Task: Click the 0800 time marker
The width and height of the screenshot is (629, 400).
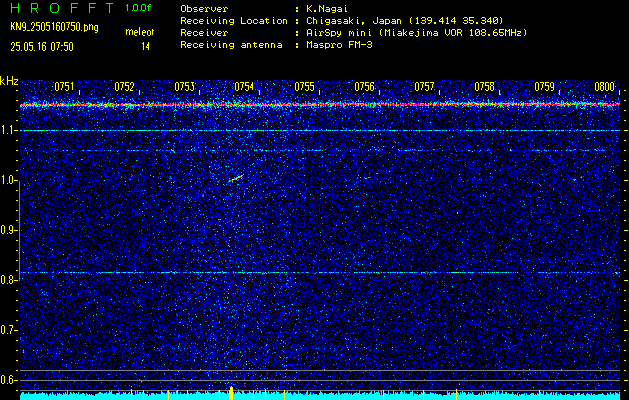Action: pyautogui.click(x=605, y=87)
